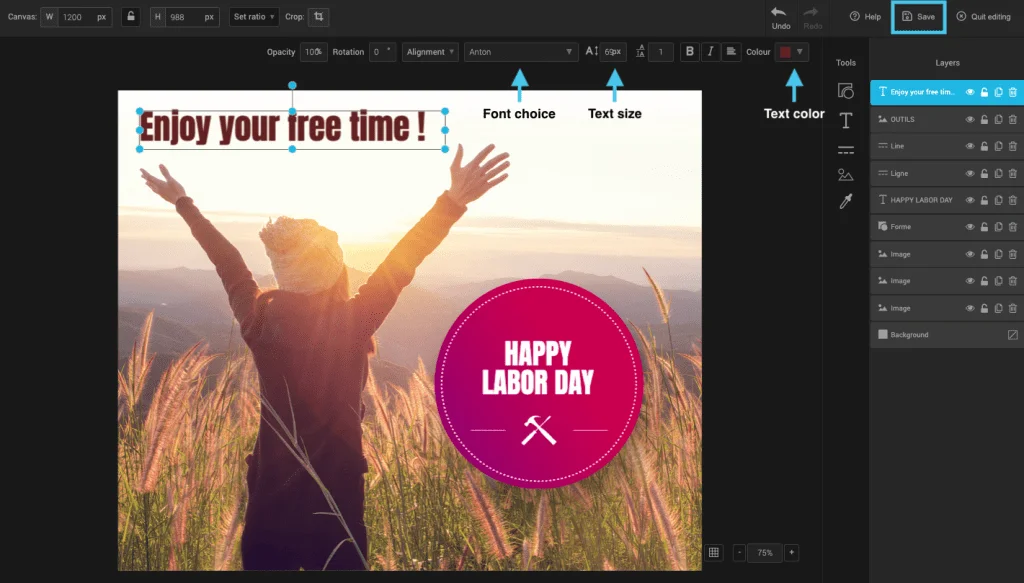This screenshot has width=1024, height=583.
Task: Click the crop icon in top bar
Action: click(x=319, y=16)
